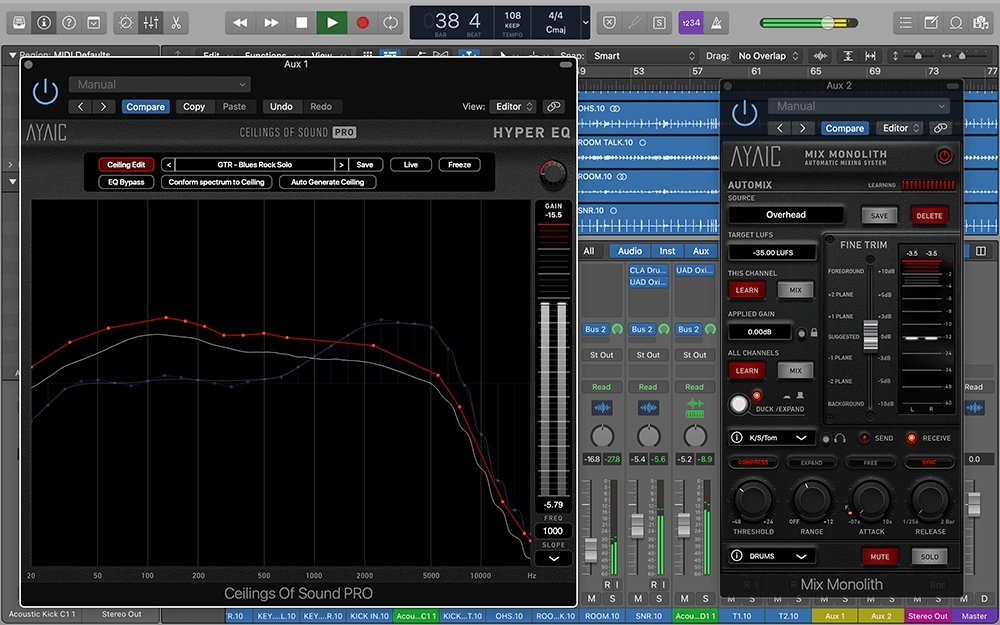The height and width of the screenshot is (625, 1000).
Task: Open the Library icon in Logic toolbar
Action: click(19, 23)
